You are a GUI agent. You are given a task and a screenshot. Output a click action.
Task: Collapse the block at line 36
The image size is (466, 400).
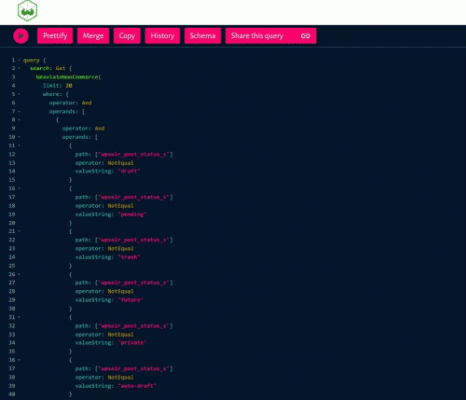(x=19, y=360)
